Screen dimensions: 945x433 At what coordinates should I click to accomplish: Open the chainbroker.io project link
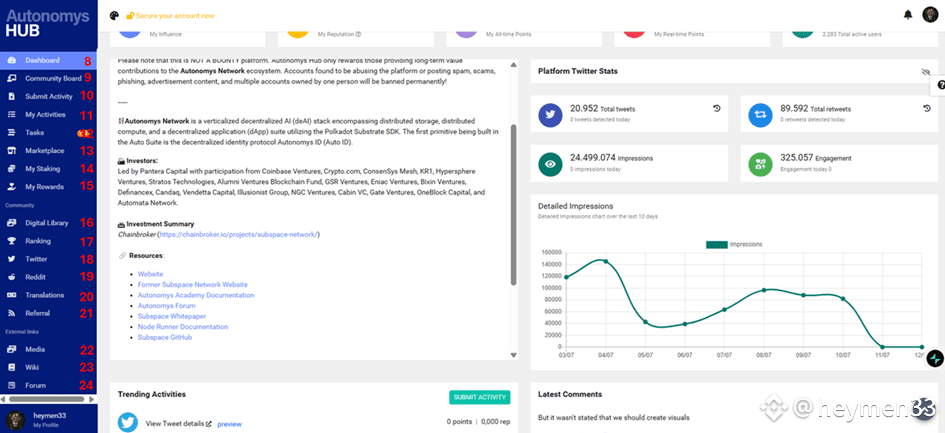239,235
